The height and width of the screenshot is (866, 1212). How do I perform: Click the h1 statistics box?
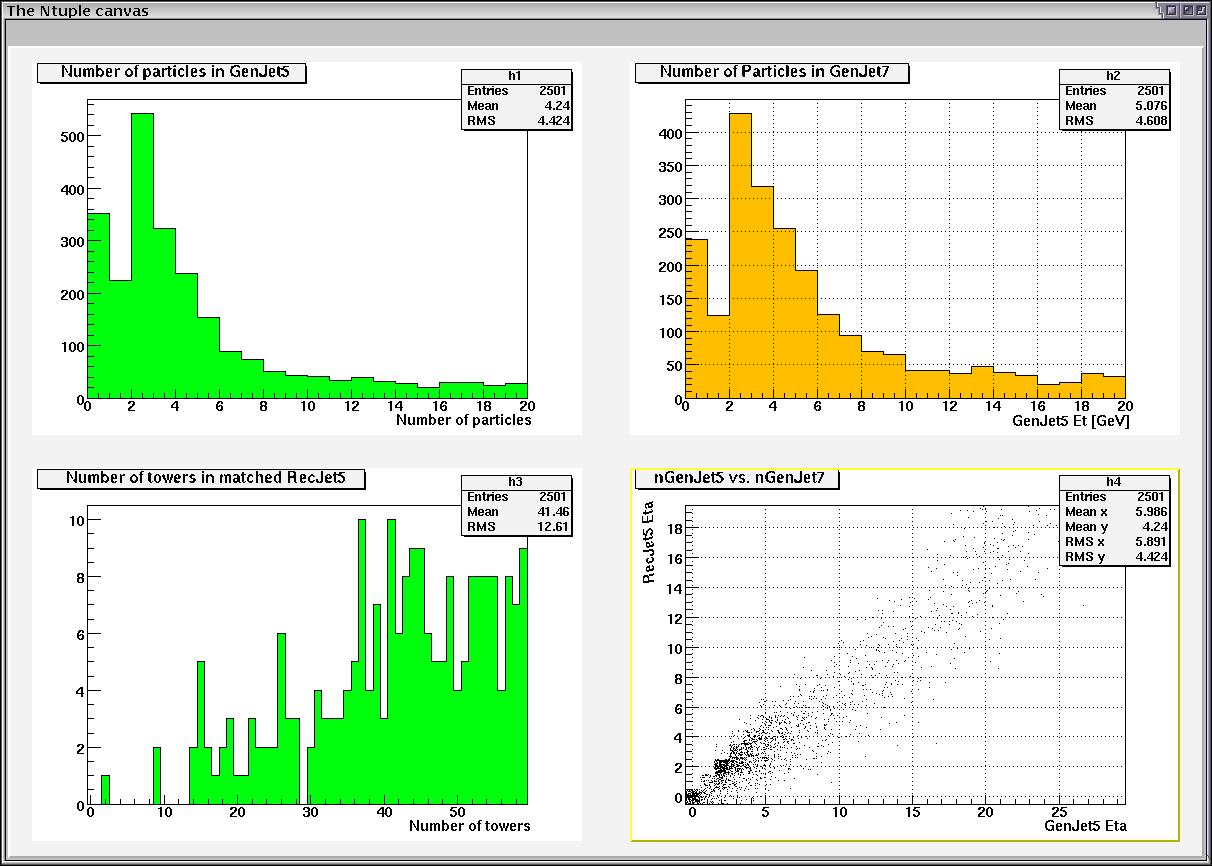click(x=516, y=100)
